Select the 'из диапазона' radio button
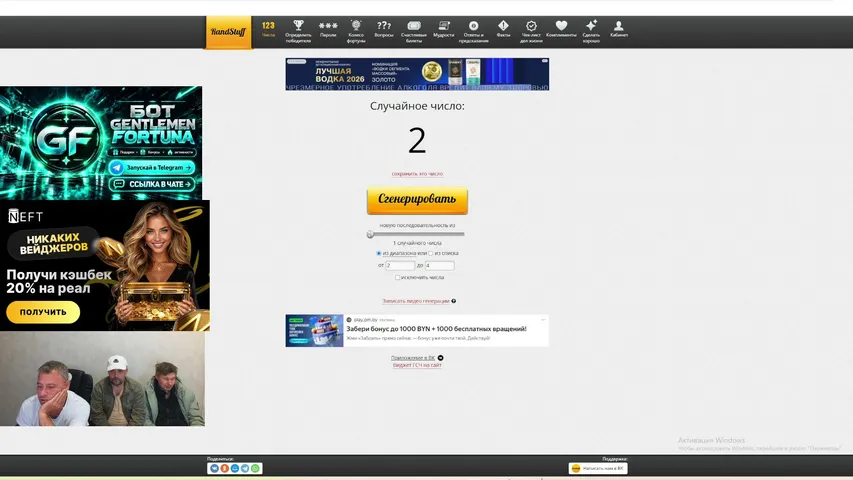 379,254
